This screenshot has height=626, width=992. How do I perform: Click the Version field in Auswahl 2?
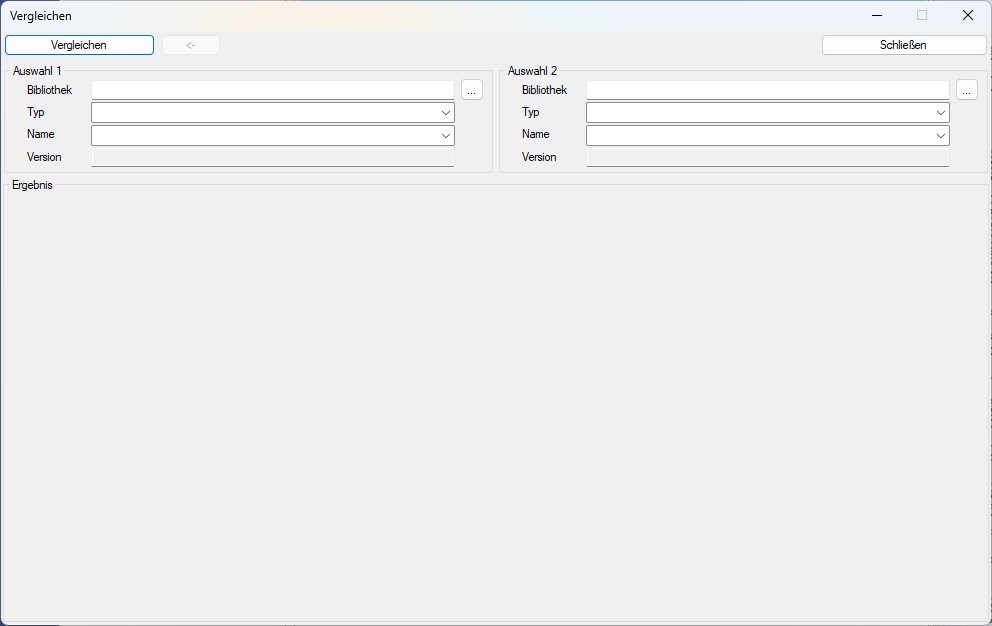tap(767, 157)
